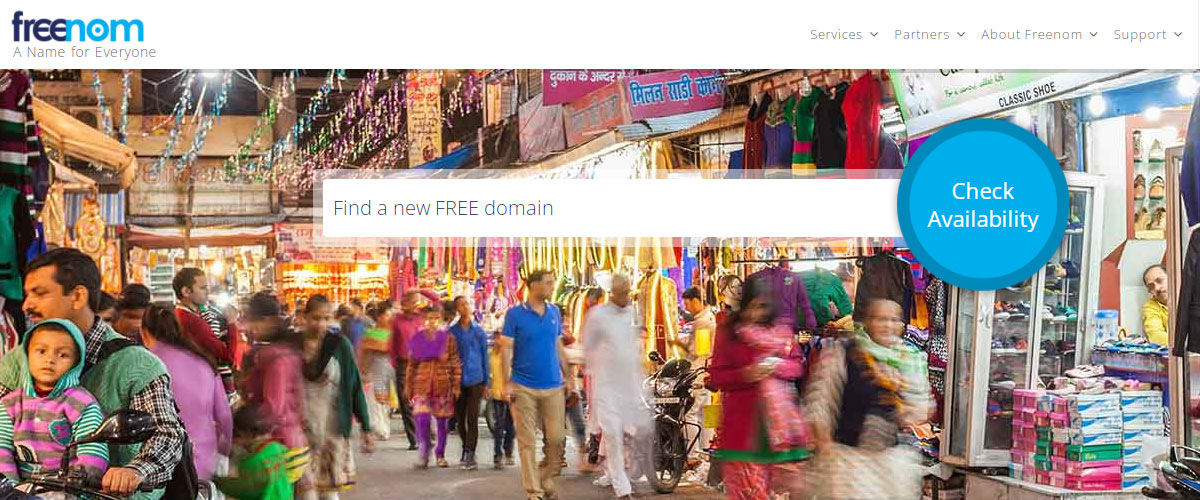Screen dimensions: 1200x500
Task: Expand the chevron next to Services
Action: coord(874,35)
